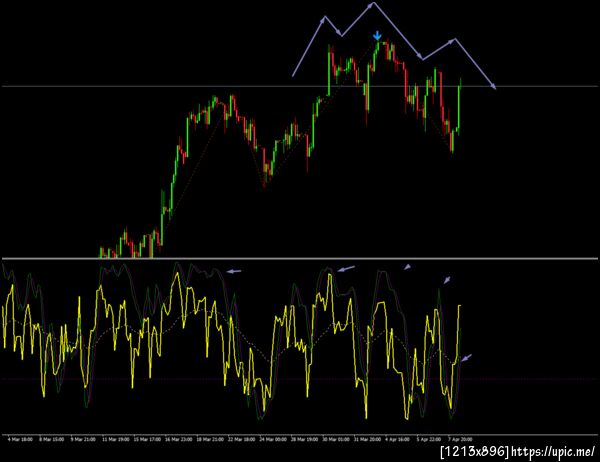
Task: Select the horizontal level line crossing the price chart
Action: coord(300,87)
